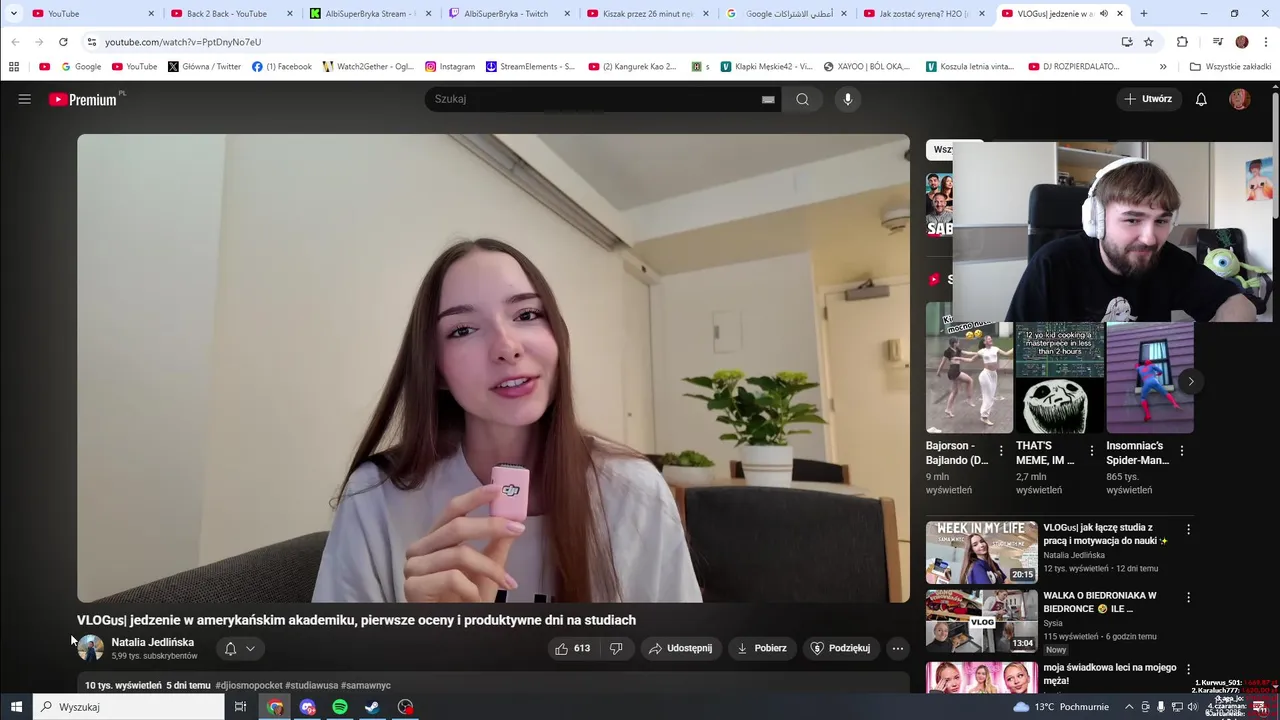
Task: Open the Wszystkie zakładki folder
Action: (1229, 67)
